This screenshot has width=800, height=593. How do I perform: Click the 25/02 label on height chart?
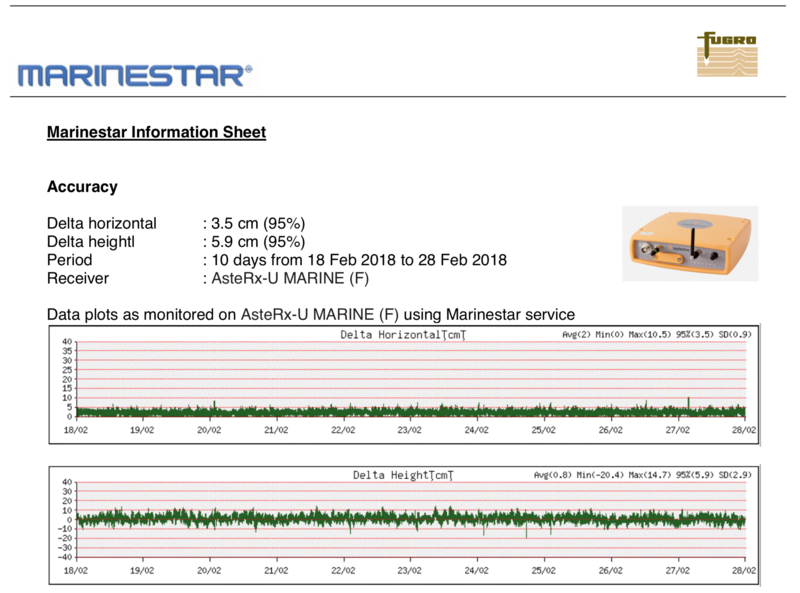coord(543,571)
